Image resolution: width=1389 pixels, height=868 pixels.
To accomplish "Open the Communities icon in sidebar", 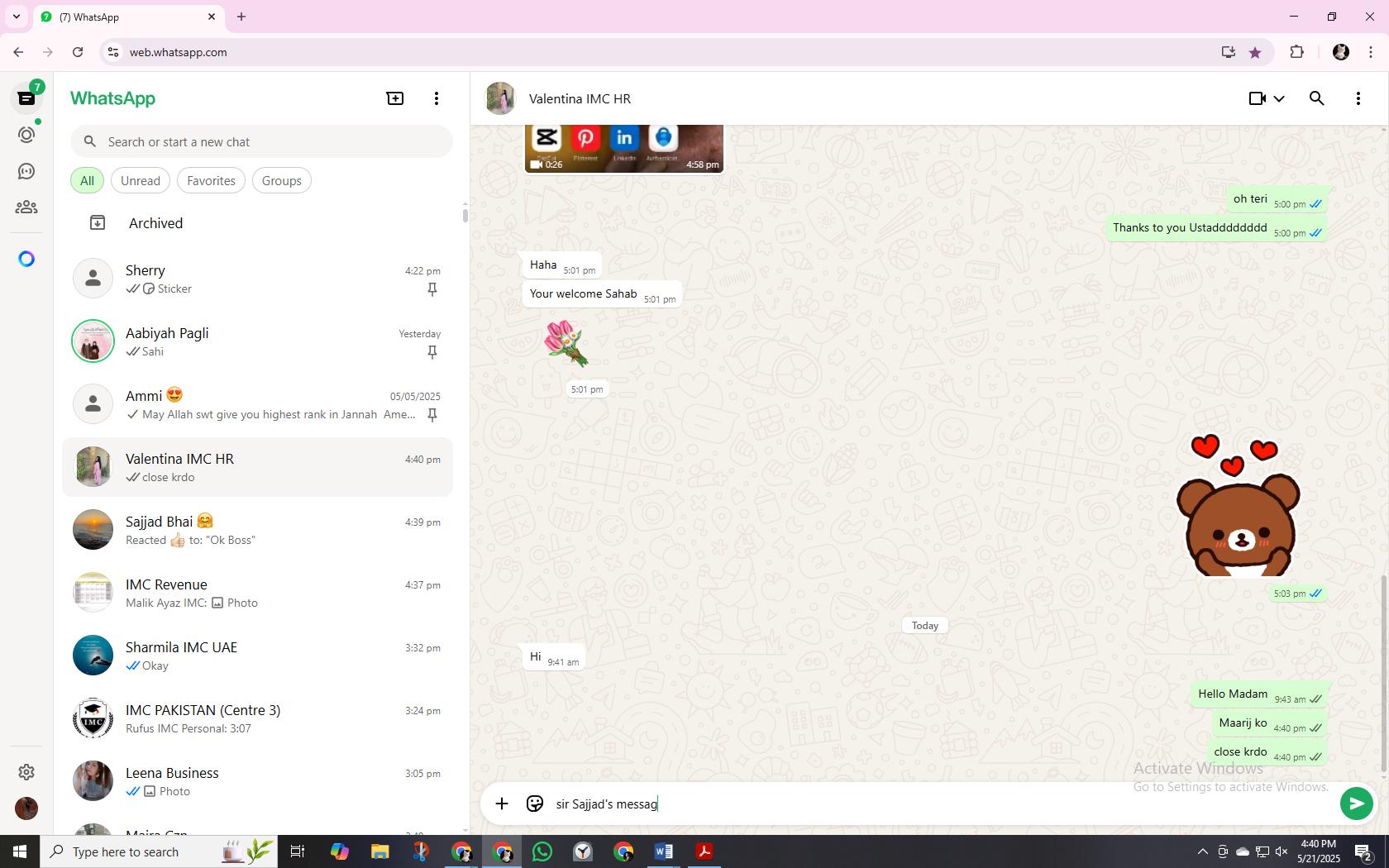I will 26,207.
